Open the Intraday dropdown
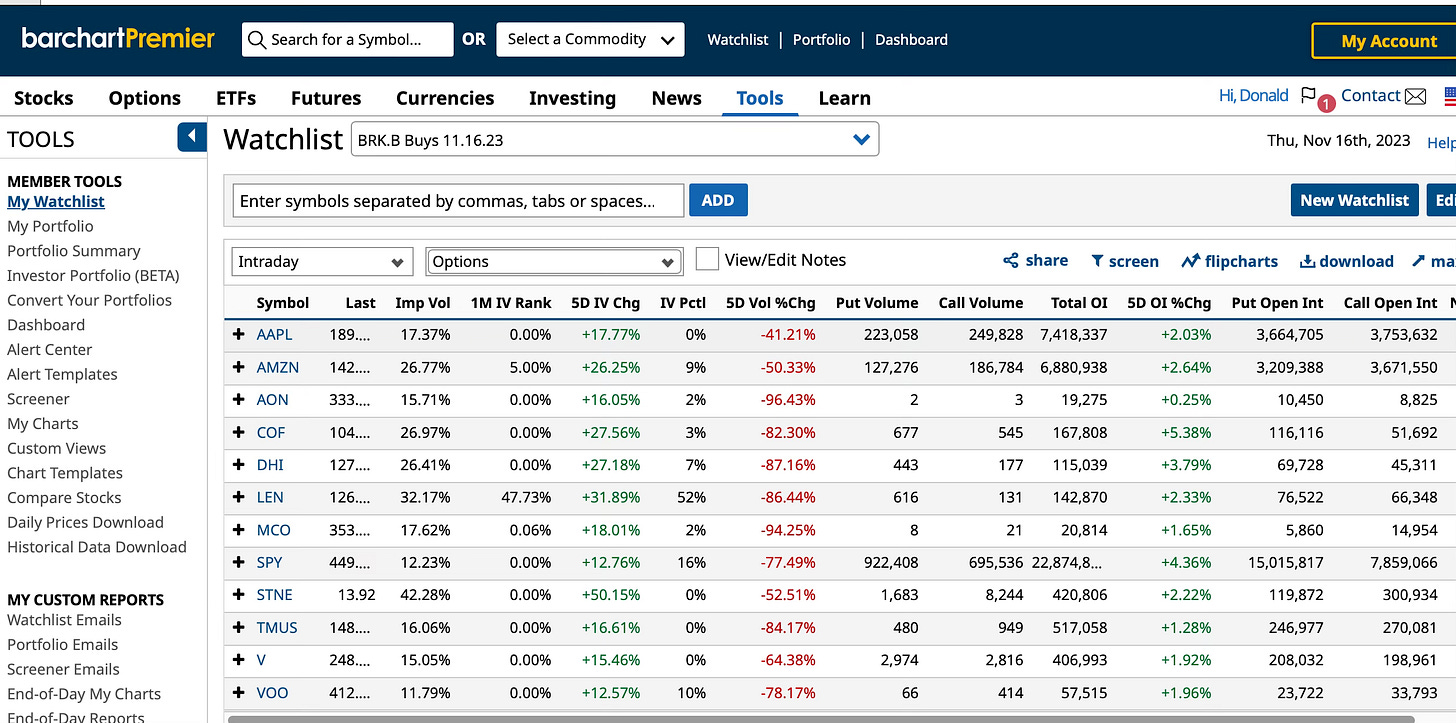 (322, 261)
